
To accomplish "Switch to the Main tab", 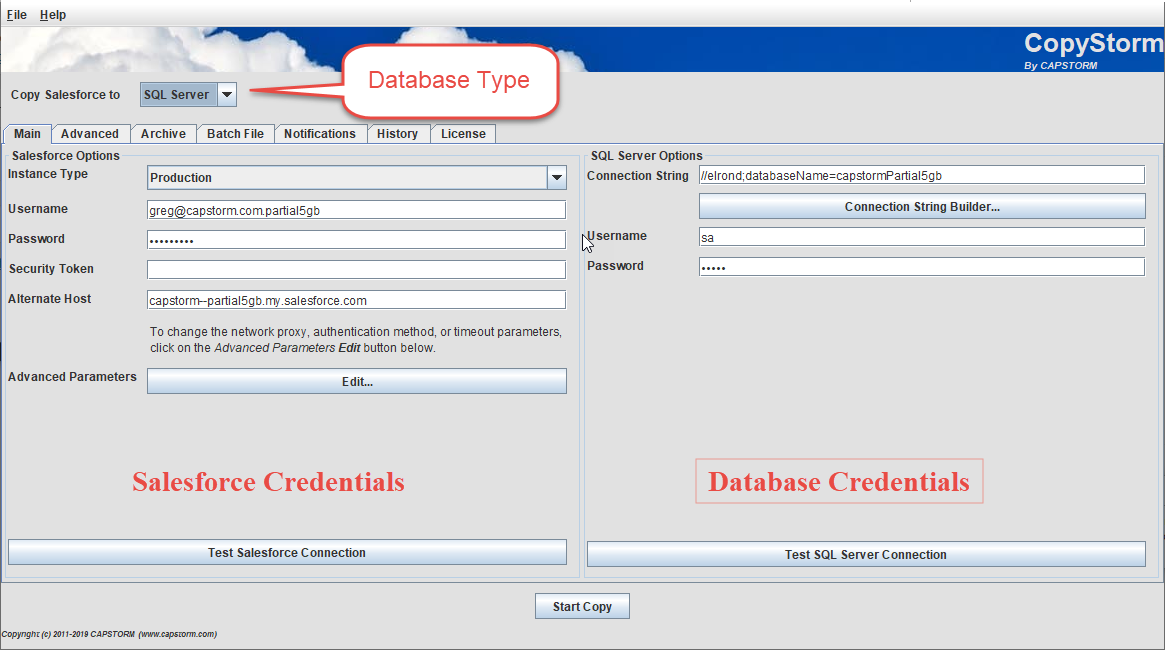I will (x=27, y=134).
